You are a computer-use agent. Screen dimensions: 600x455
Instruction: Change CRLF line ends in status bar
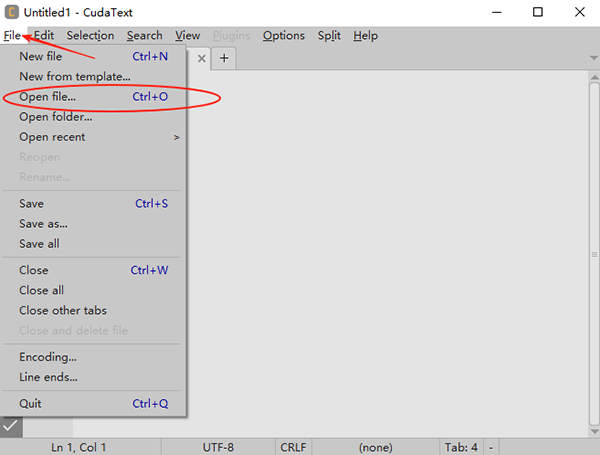(x=293, y=447)
